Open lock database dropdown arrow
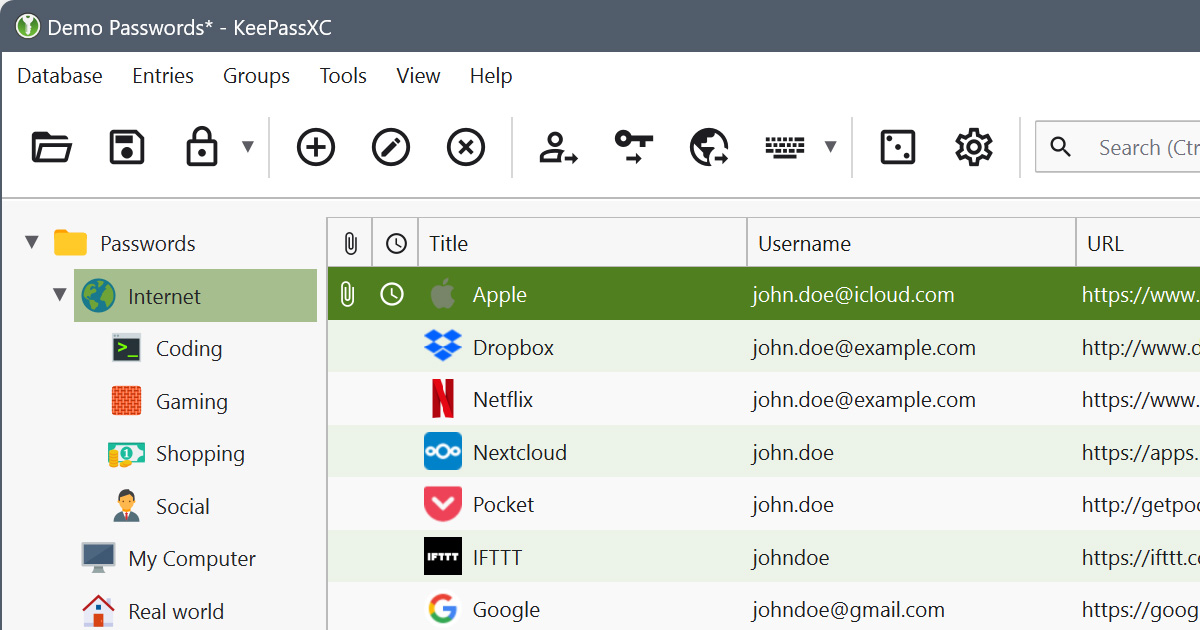1200x630 pixels. pyautogui.click(x=248, y=148)
